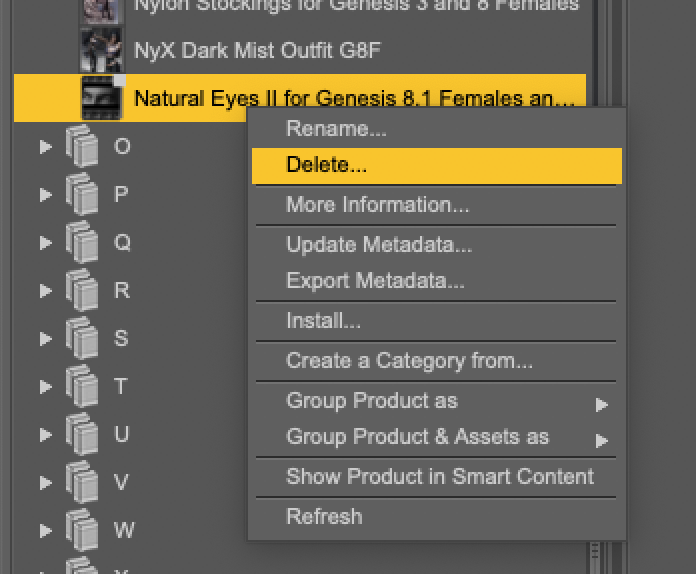Select More Information... menu entry

click(x=377, y=205)
